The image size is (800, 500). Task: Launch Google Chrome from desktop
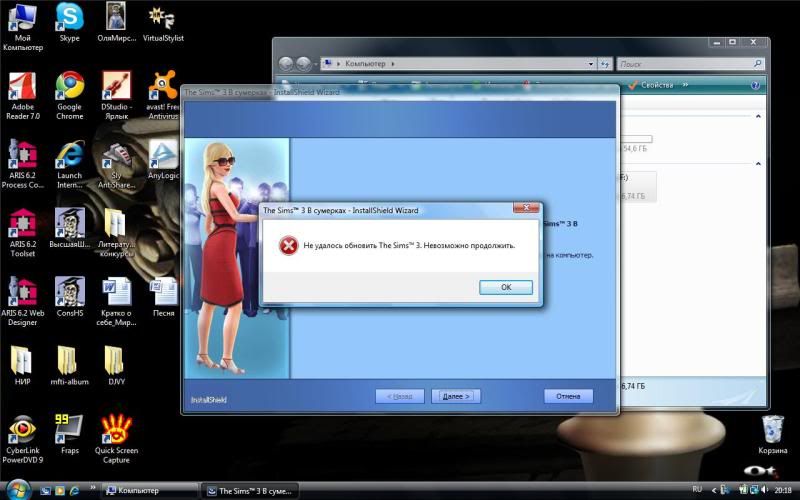69,96
